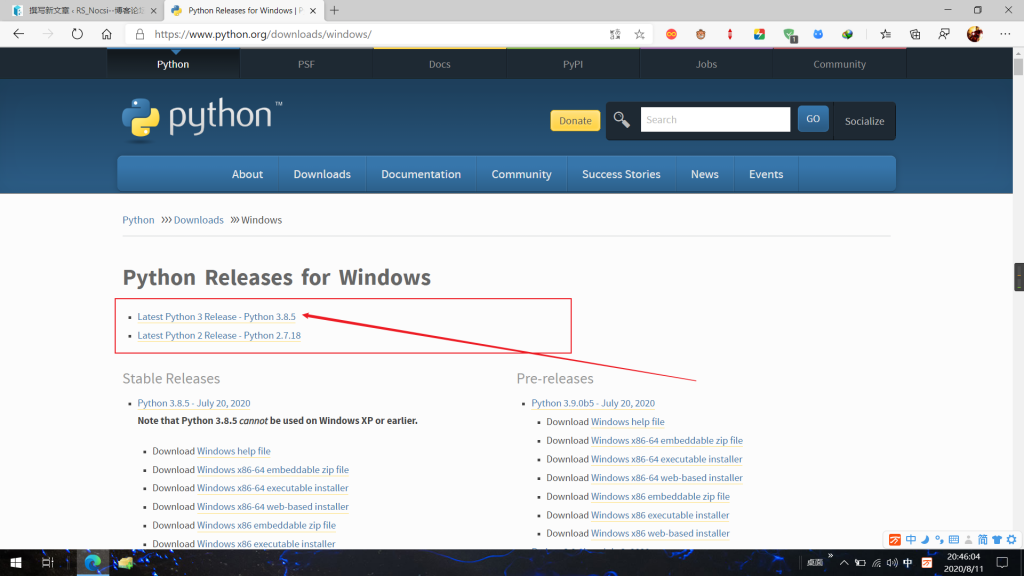Toggle the IME Chinese/English mode button
The height and width of the screenshot is (576, 1024).
pyautogui.click(x=910, y=539)
